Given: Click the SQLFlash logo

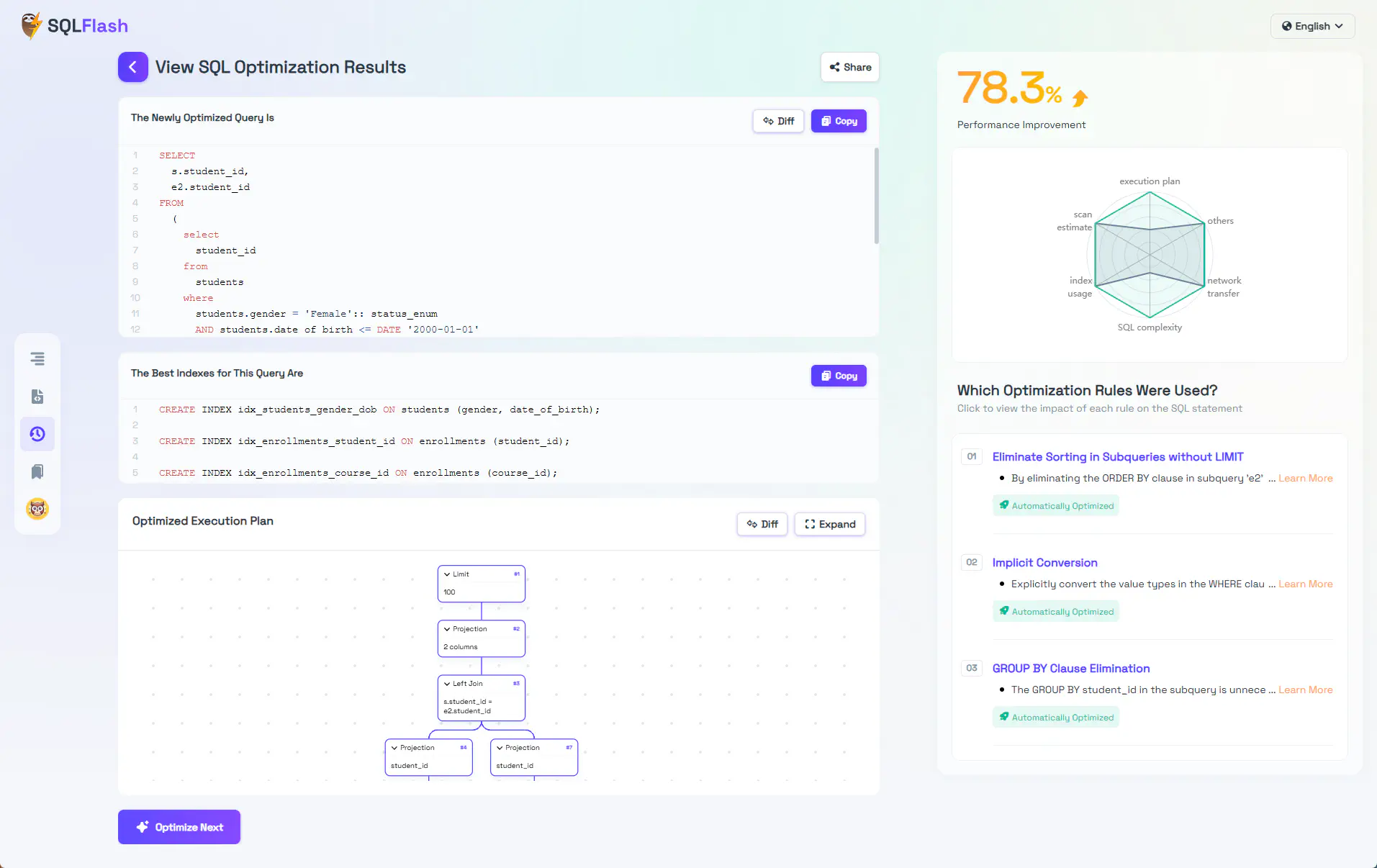Looking at the screenshot, I should tap(75, 26).
